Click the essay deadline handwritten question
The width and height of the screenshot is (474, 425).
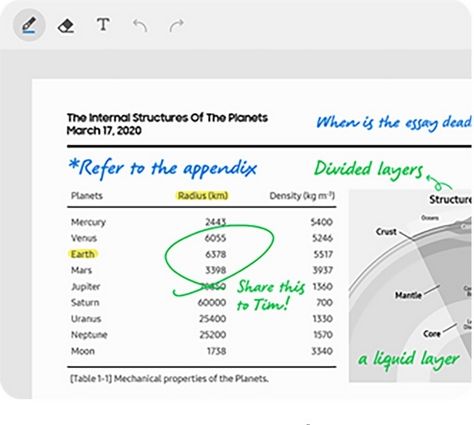click(x=393, y=123)
